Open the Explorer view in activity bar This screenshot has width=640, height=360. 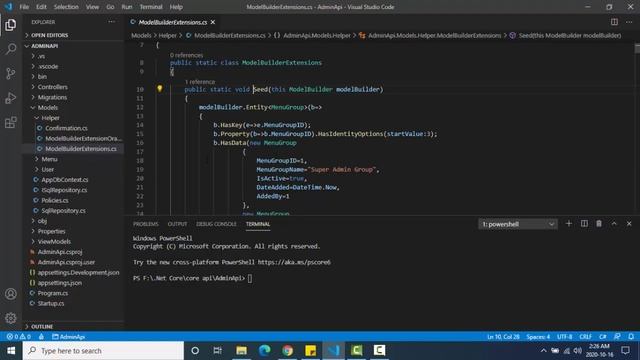(11, 25)
